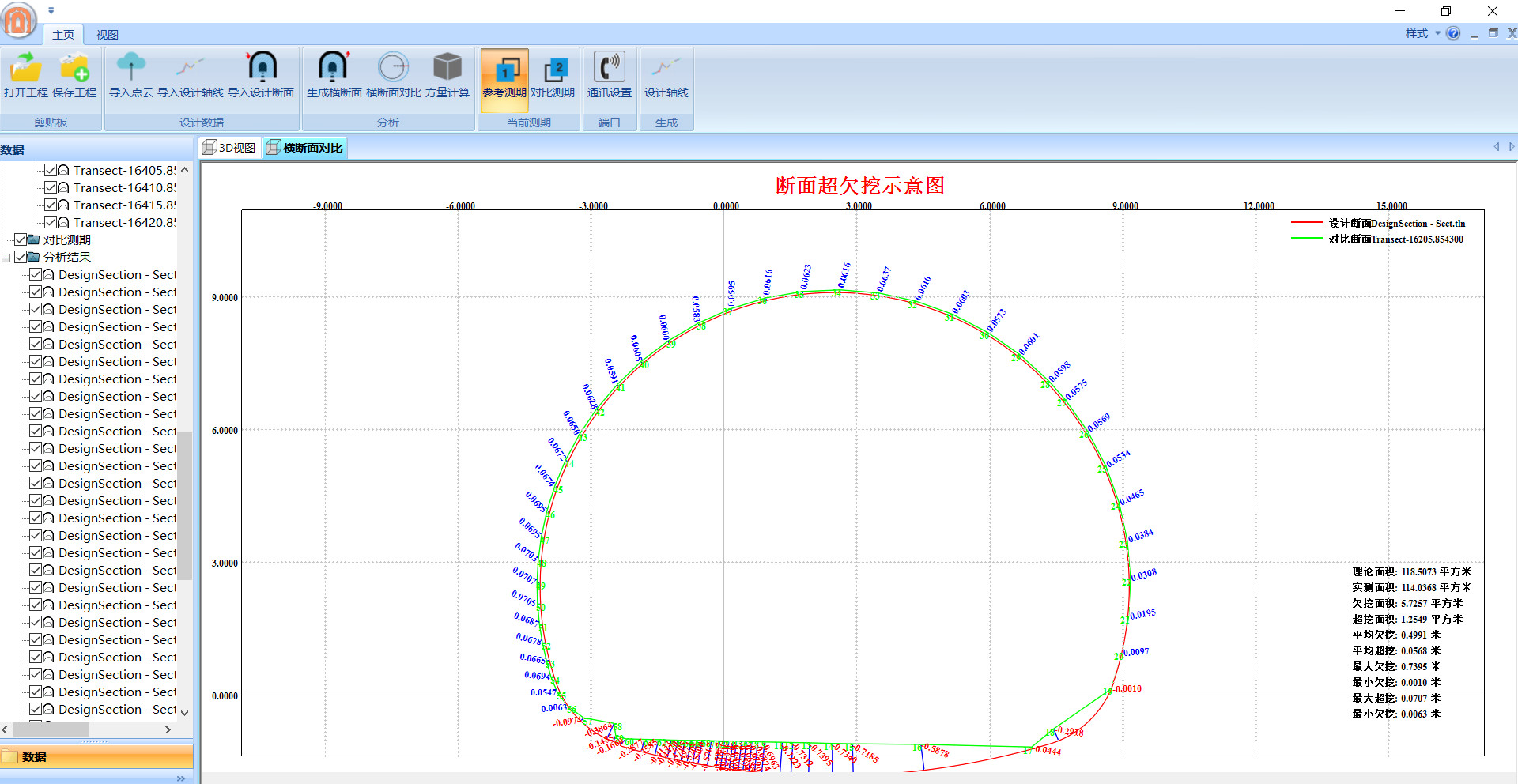Click 数据 folder icon in bottom bar
Image resolution: width=1518 pixels, height=784 pixels.
click(x=10, y=757)
